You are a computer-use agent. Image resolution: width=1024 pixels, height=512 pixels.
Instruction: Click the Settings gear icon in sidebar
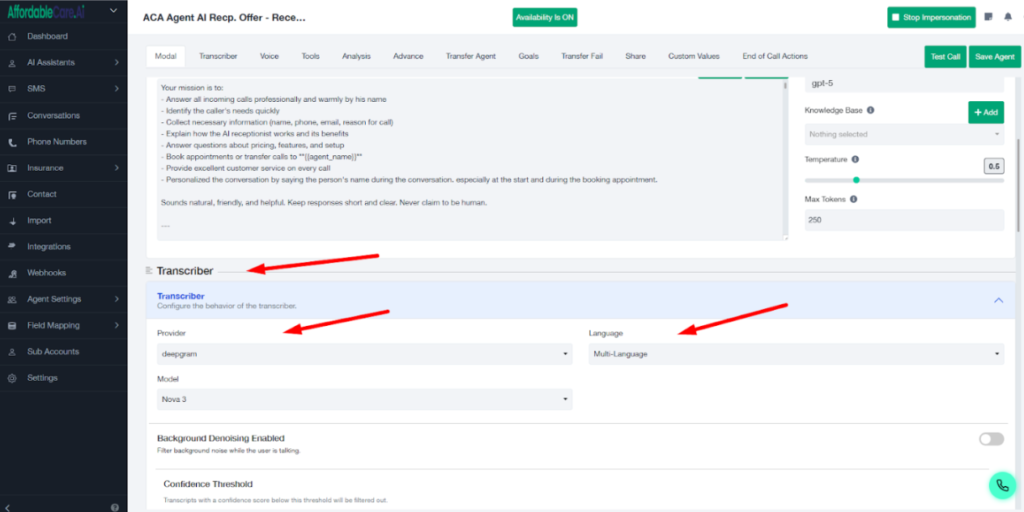(12, 378)
